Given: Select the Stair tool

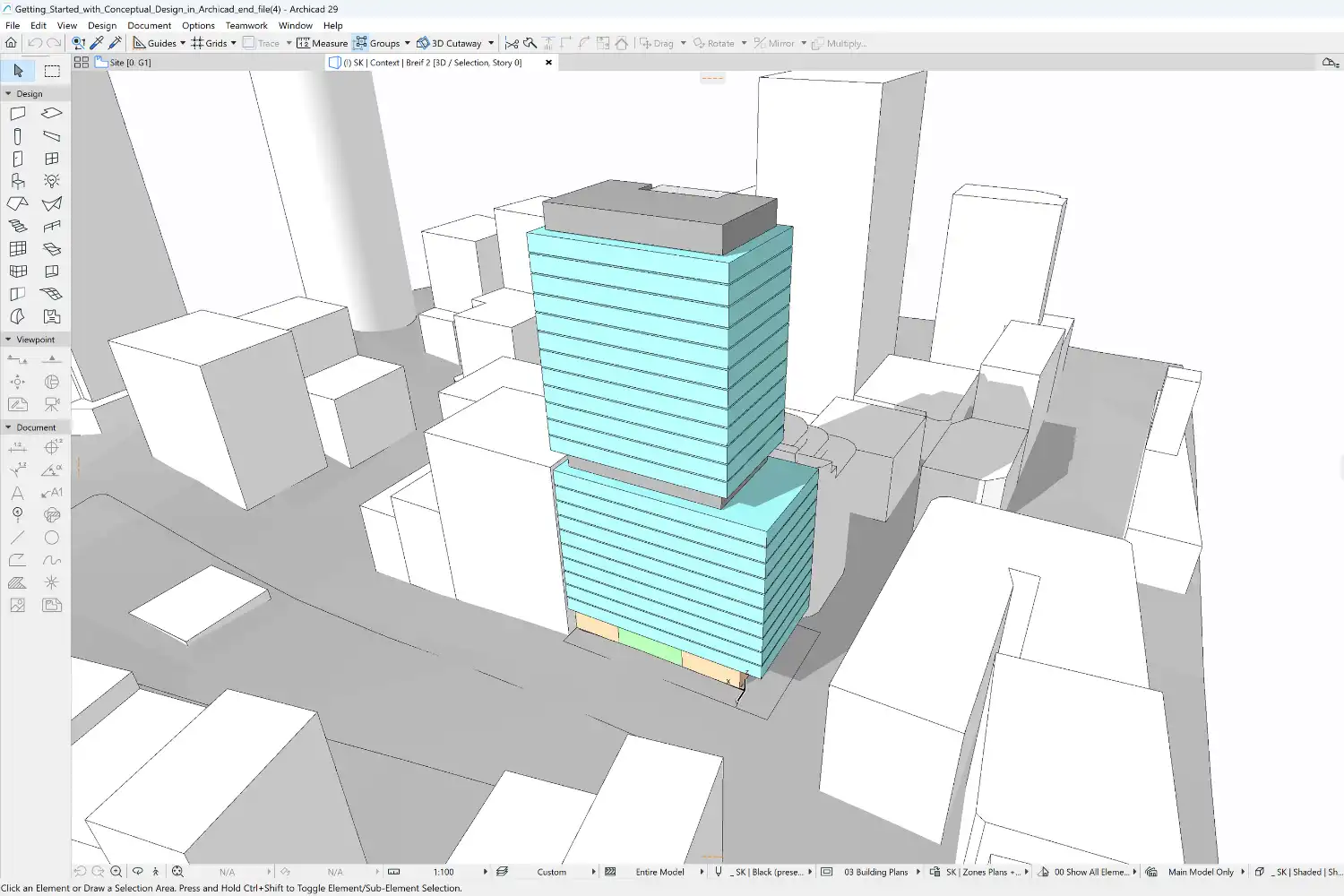Looking at the screenshot, I should (x=18, y=226).
